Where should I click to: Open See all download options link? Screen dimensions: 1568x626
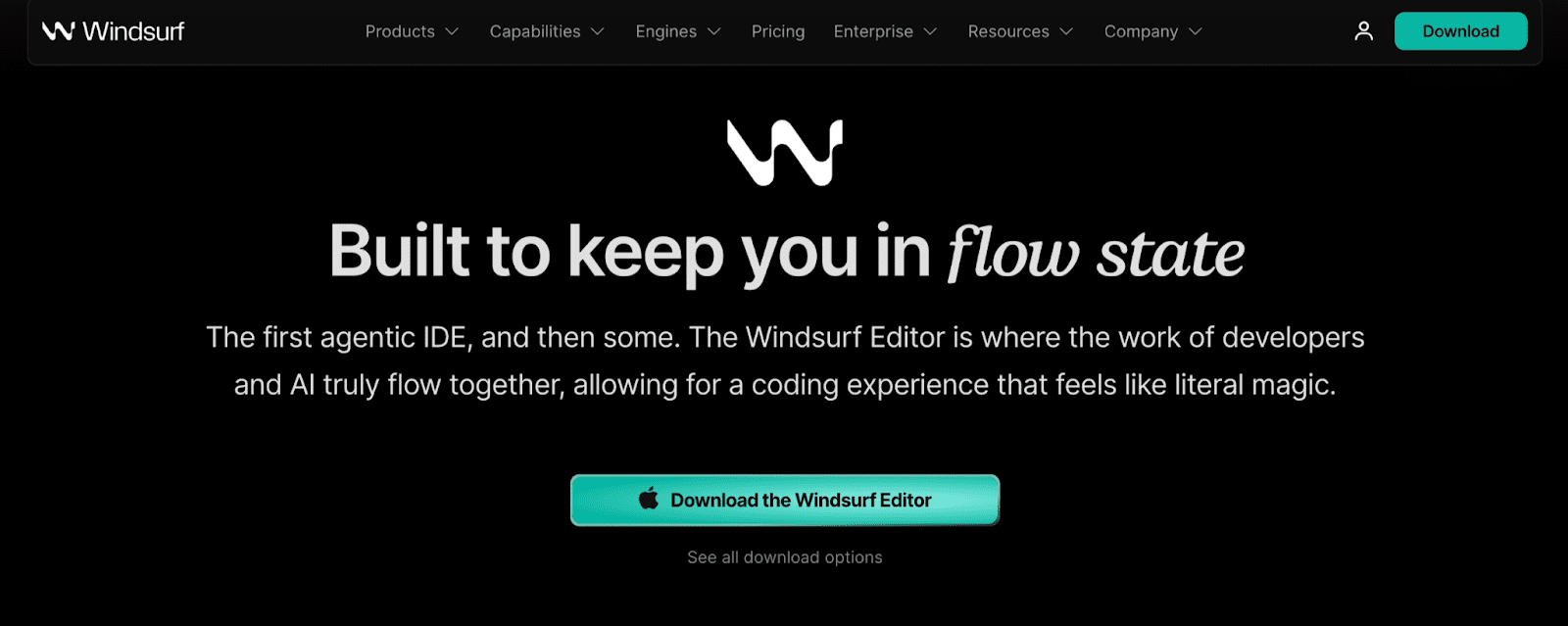click(x=785, y=557)
